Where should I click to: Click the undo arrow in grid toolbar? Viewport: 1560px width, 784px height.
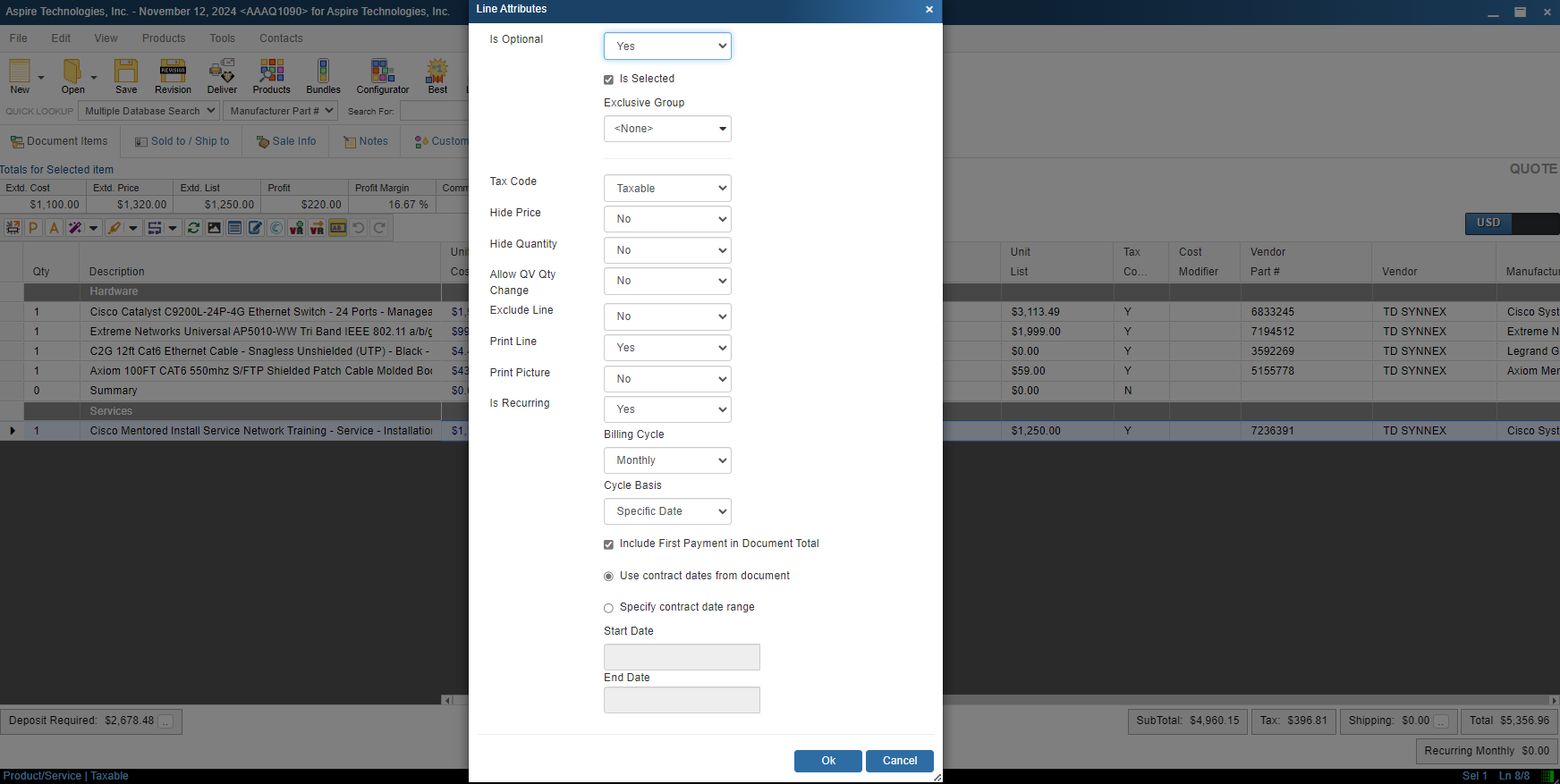click(359, 228)
